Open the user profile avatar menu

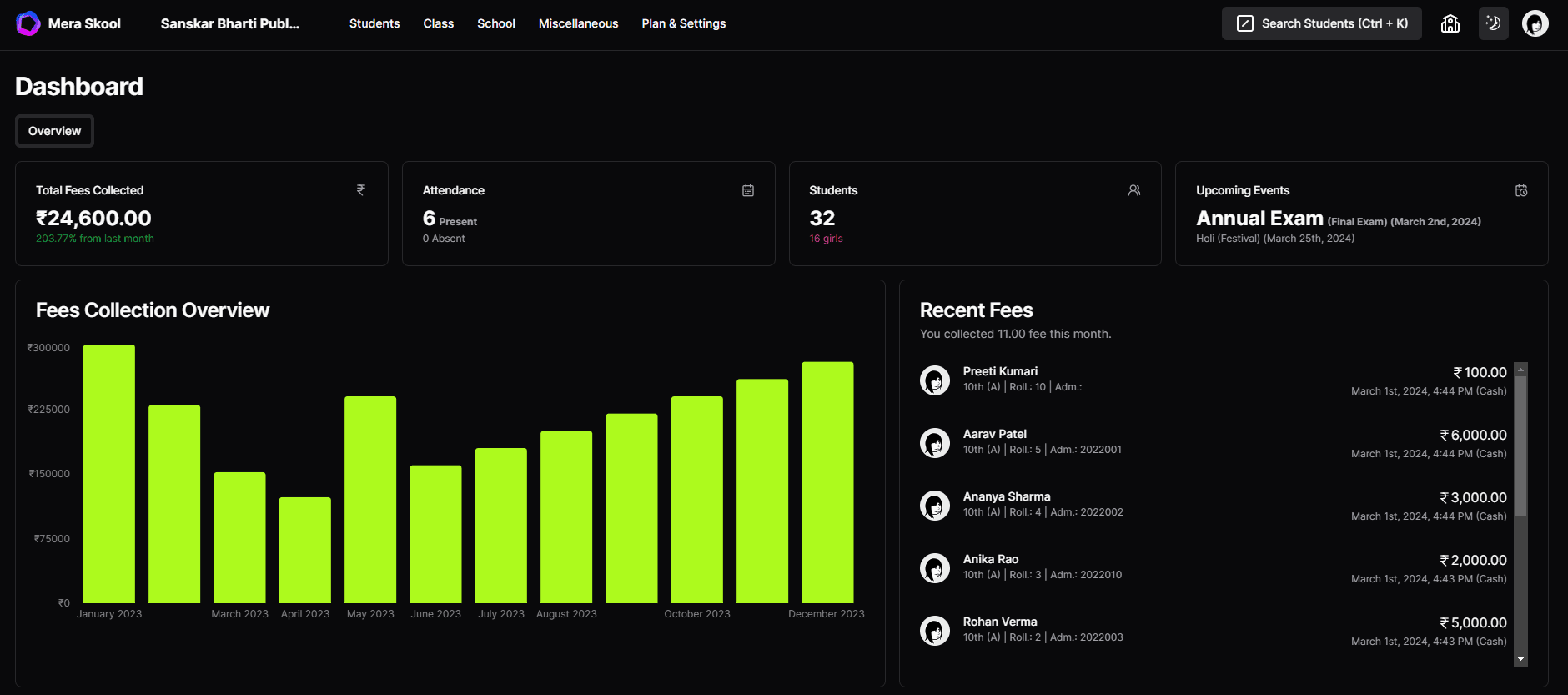pos(1535,23)
